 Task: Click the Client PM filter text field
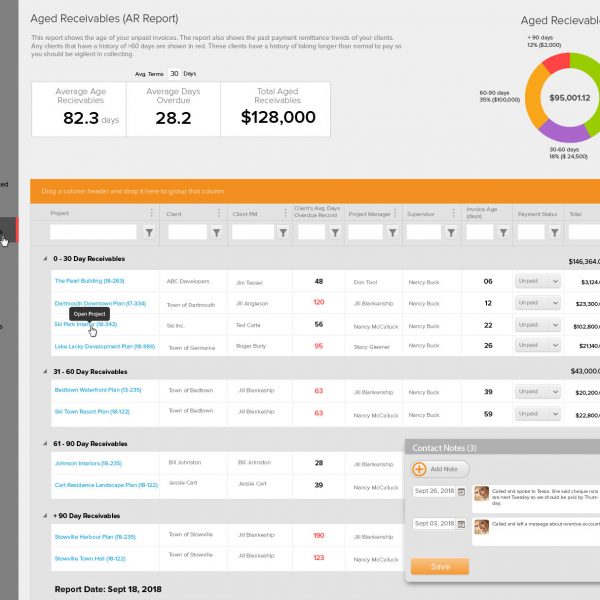253,232
